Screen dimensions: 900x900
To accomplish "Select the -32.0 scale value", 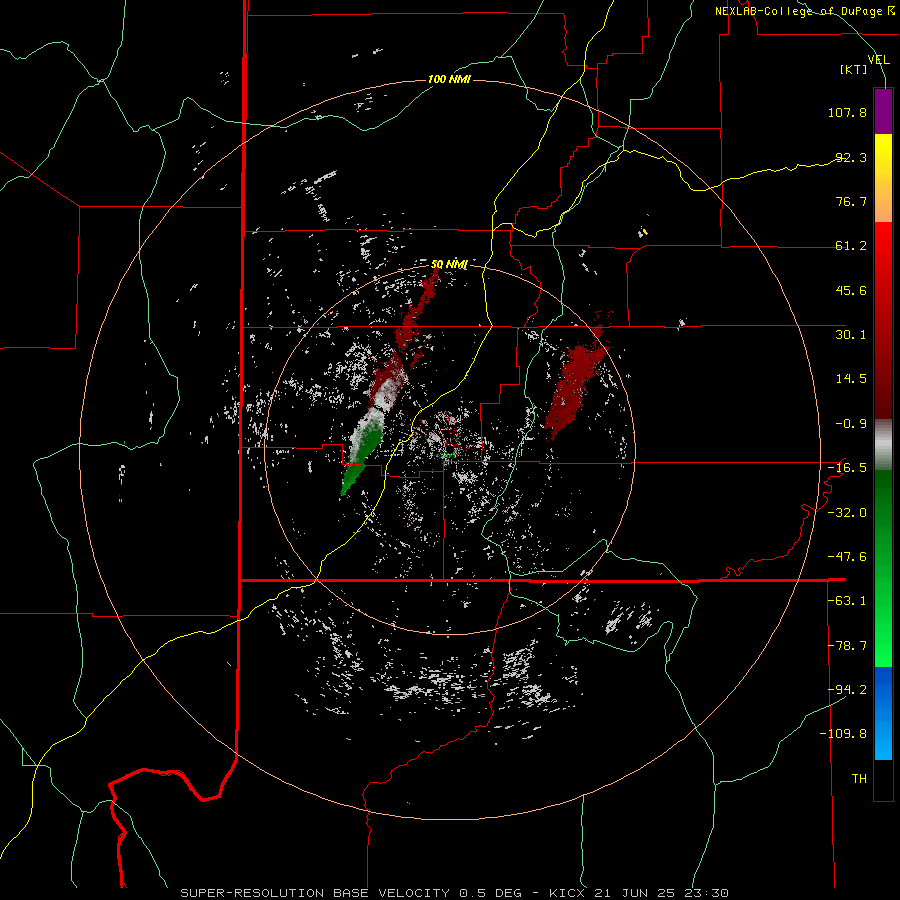I will tap(847, 513).
